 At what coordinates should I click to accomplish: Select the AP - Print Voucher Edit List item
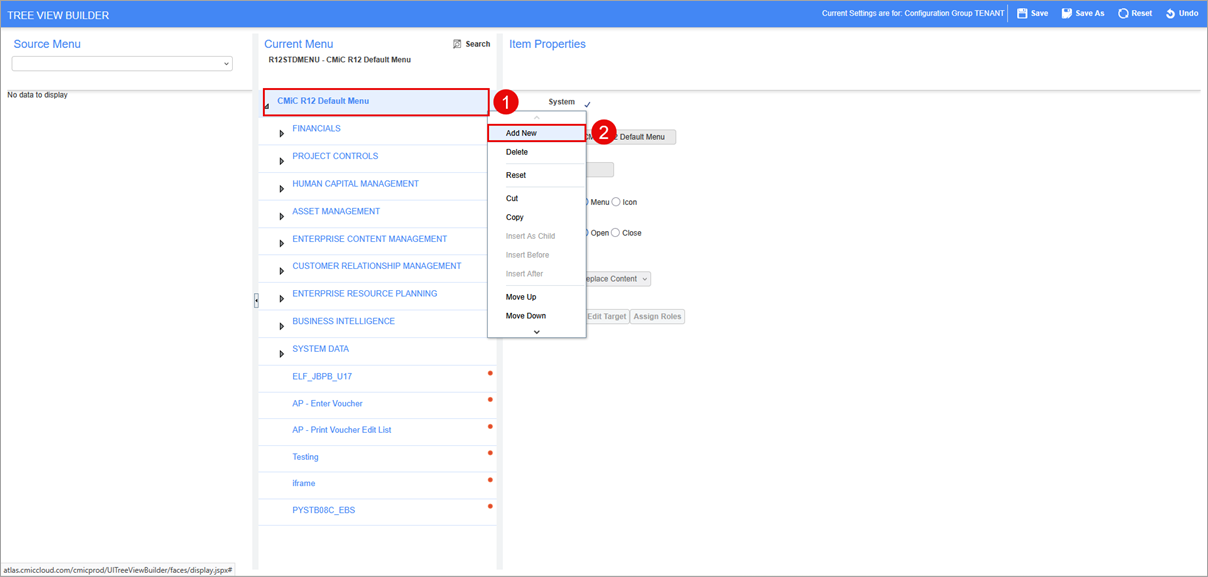[341, 430]
